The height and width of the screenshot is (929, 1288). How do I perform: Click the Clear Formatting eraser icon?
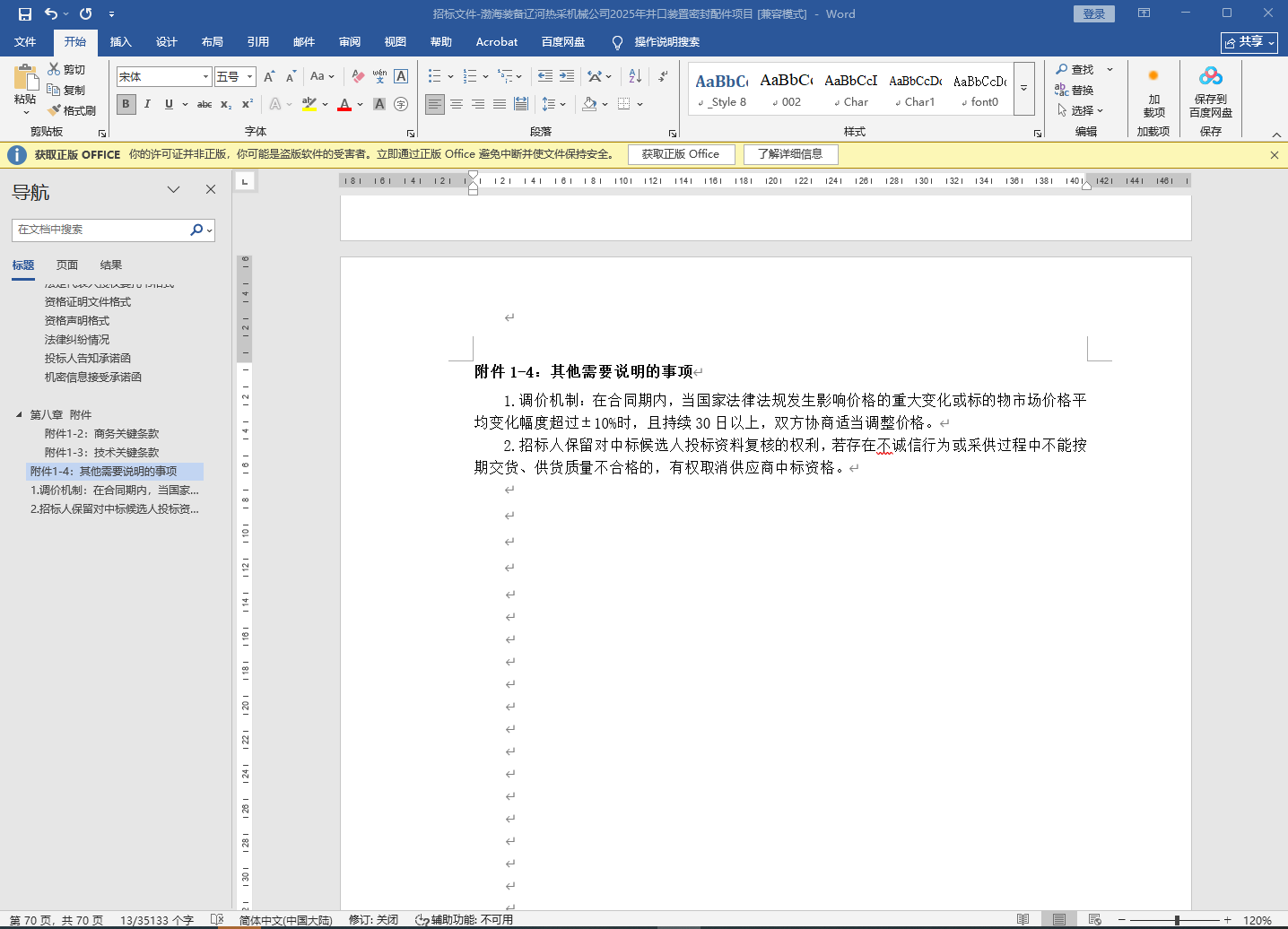point(358,76)
